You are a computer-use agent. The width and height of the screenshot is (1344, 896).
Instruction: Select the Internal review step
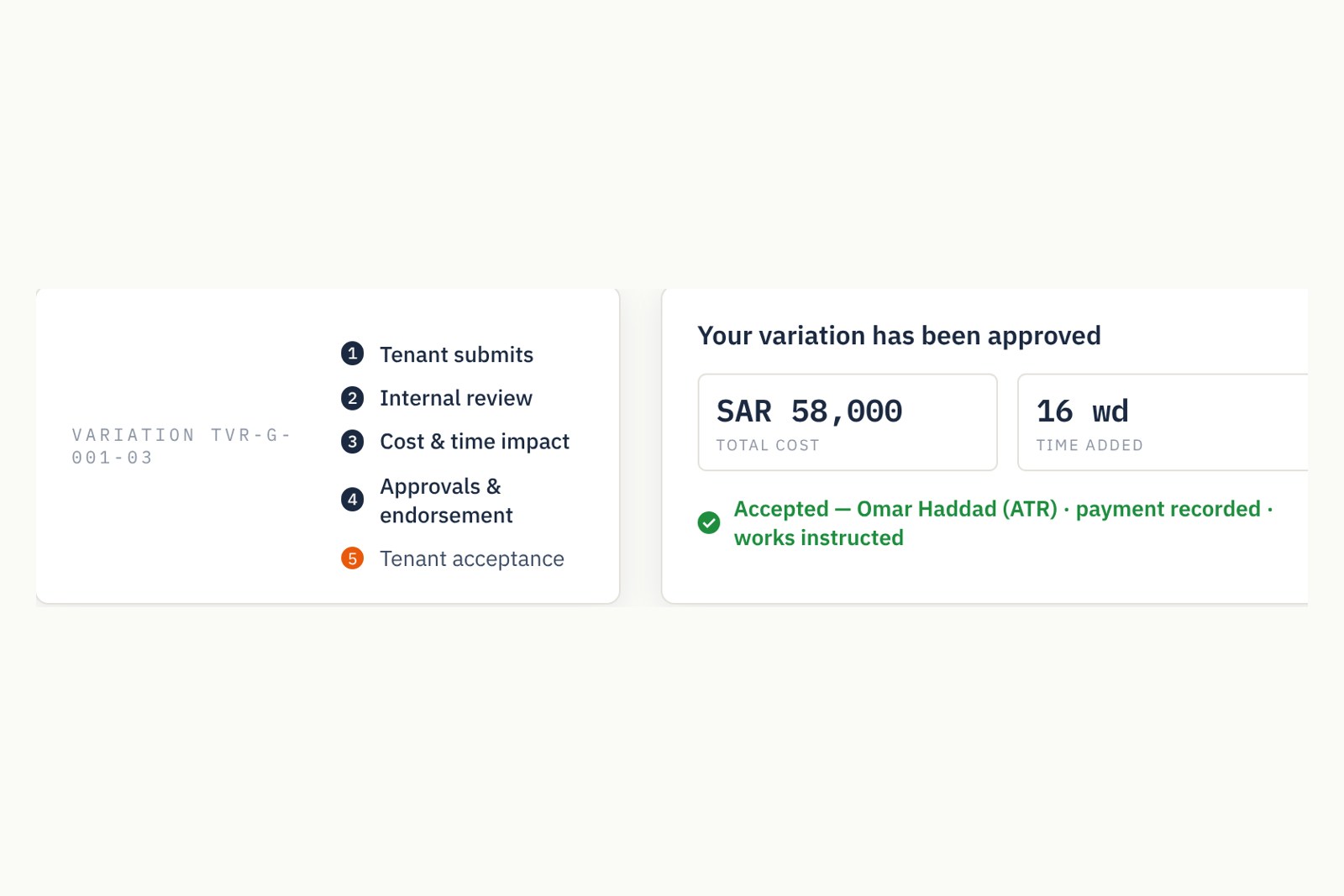(456, 398)
